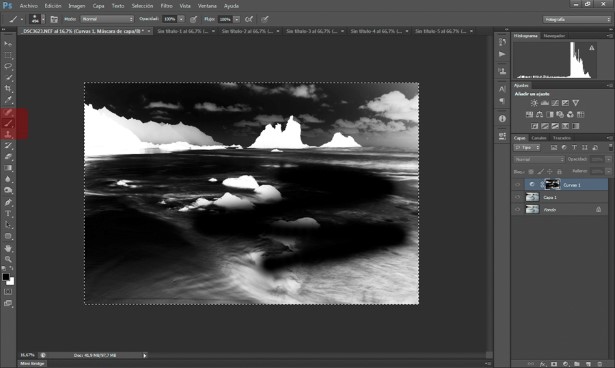Open layer filter Tipo dropdown

[x=527, y=148]
